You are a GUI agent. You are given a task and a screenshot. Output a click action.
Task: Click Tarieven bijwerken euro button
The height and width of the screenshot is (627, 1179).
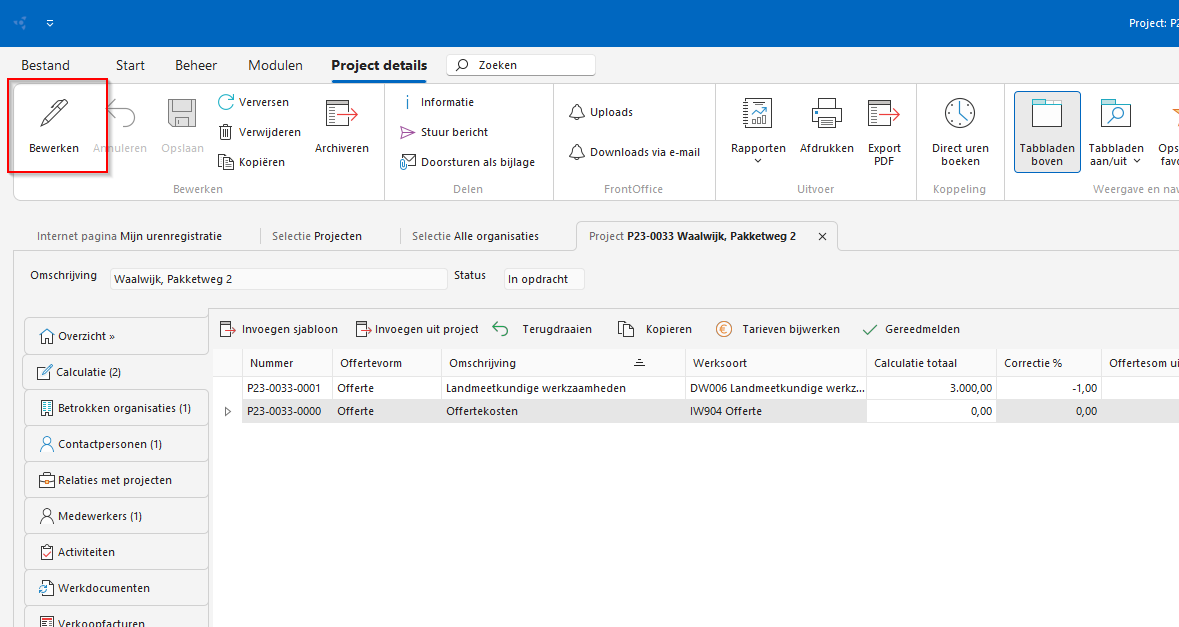click(777, 329)
